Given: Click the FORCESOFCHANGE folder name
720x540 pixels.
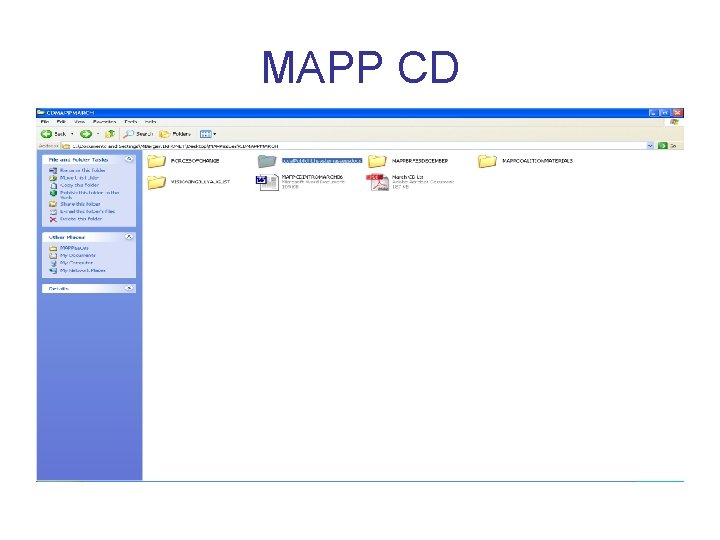Looking at the screenshot, I should 195,161.
